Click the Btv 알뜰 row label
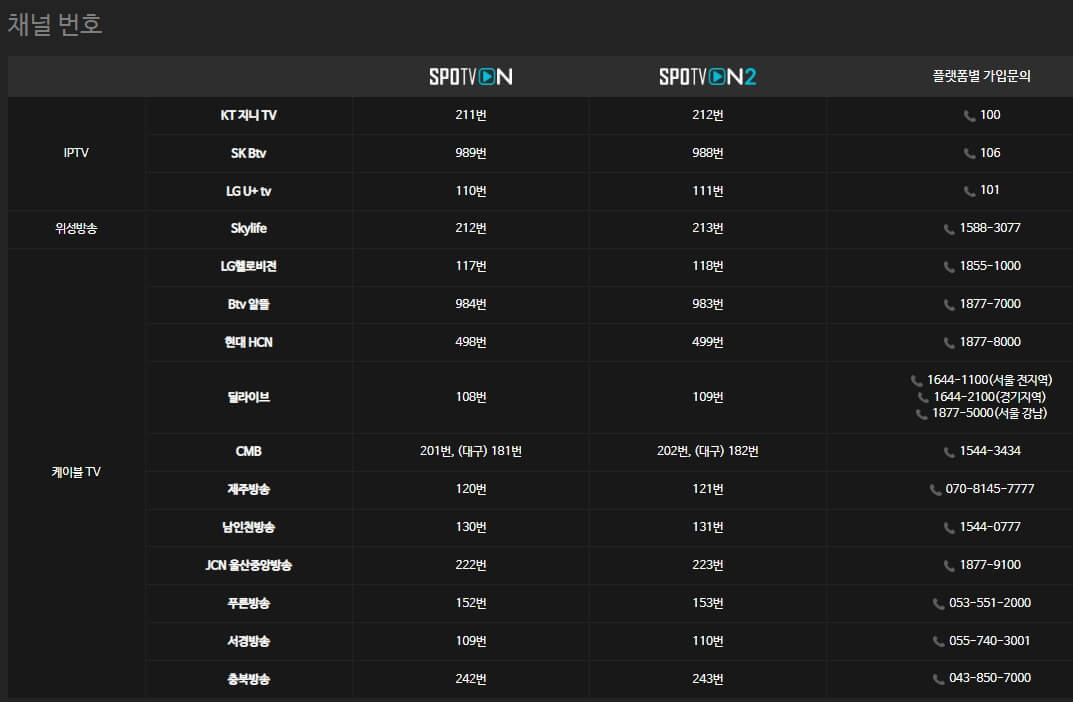 pyautogui.click(x=248, y=304)
